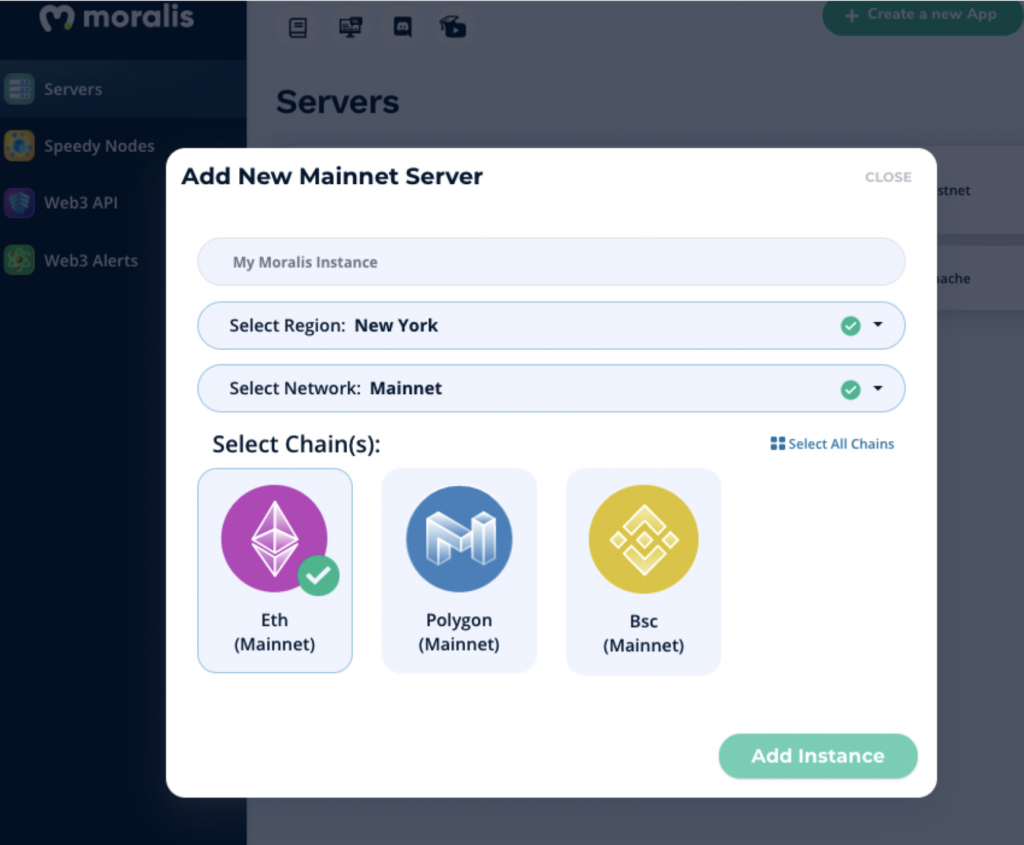Open the Discord chat icon
This screenshot has width=1024, height=845.
tap(403, 27)
